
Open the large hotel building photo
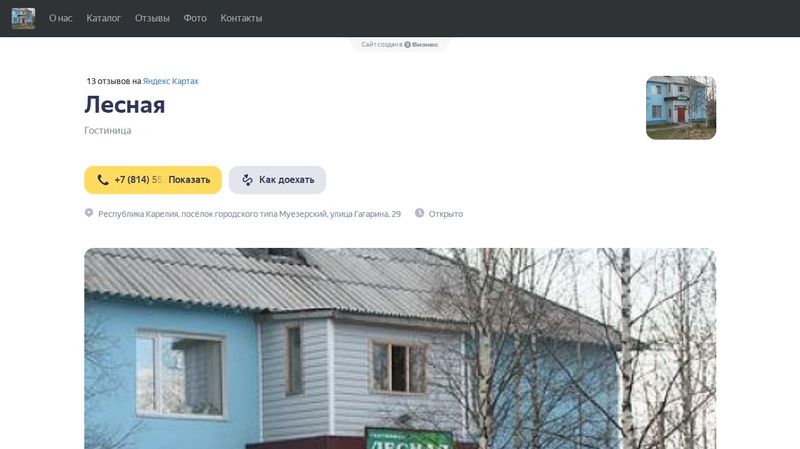pos(400,348)
